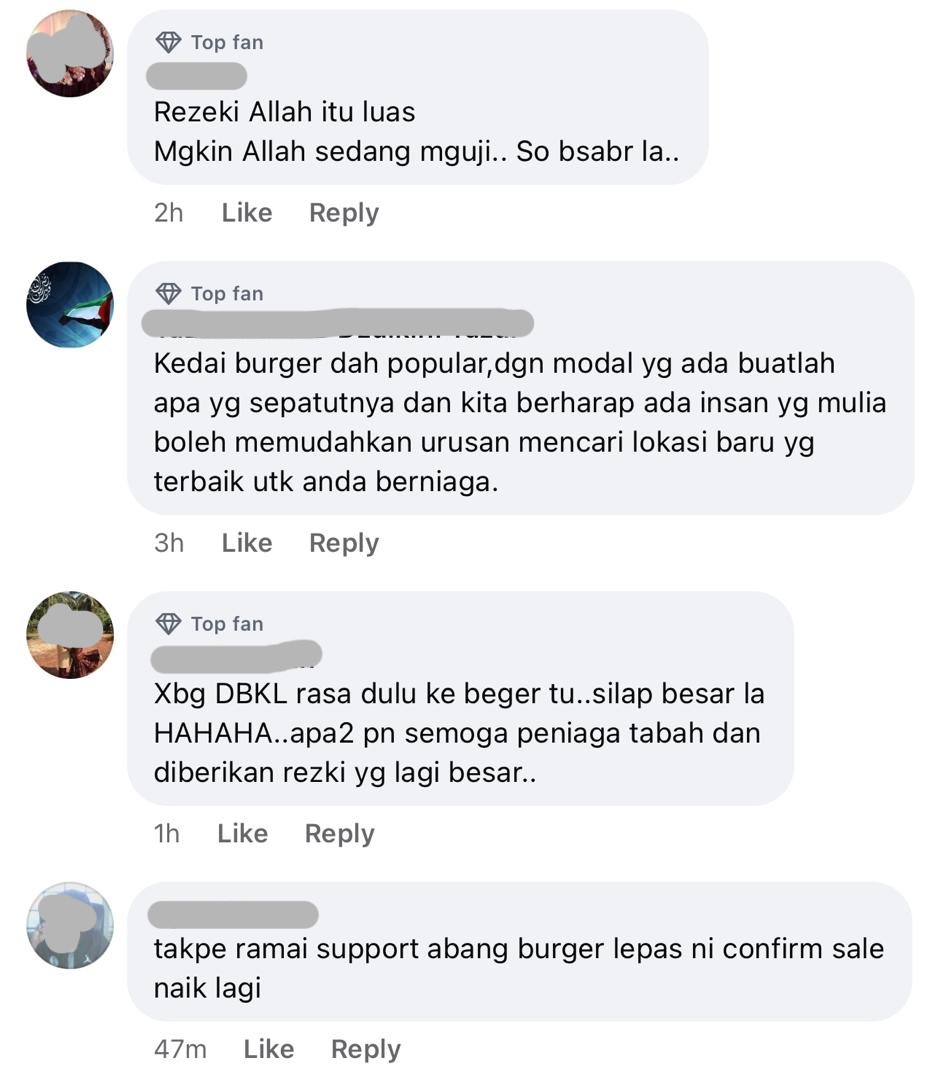Click Top fan diamond icon on DBKL comment
941x1080 pixels.
pos(168,623)
